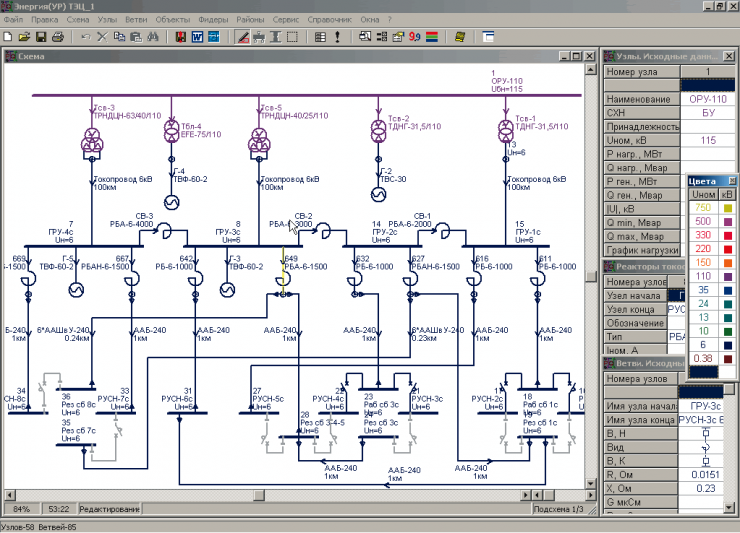The width and height of the screenshot is (740, 533).
Task: Click the I-beam shaped toolbar icon
Action: pyautogui.click(x=276, y=37)
